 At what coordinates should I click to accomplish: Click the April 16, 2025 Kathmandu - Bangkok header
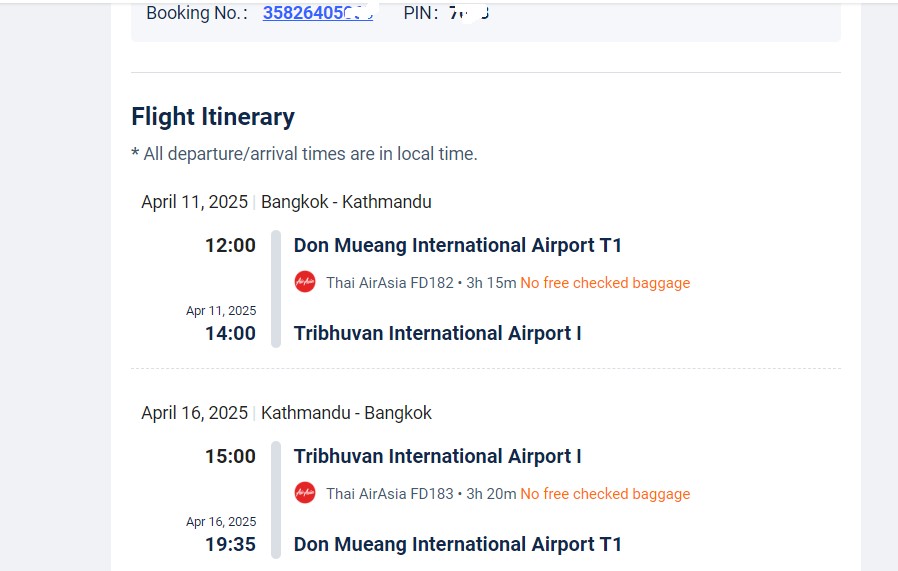[286, 413]
